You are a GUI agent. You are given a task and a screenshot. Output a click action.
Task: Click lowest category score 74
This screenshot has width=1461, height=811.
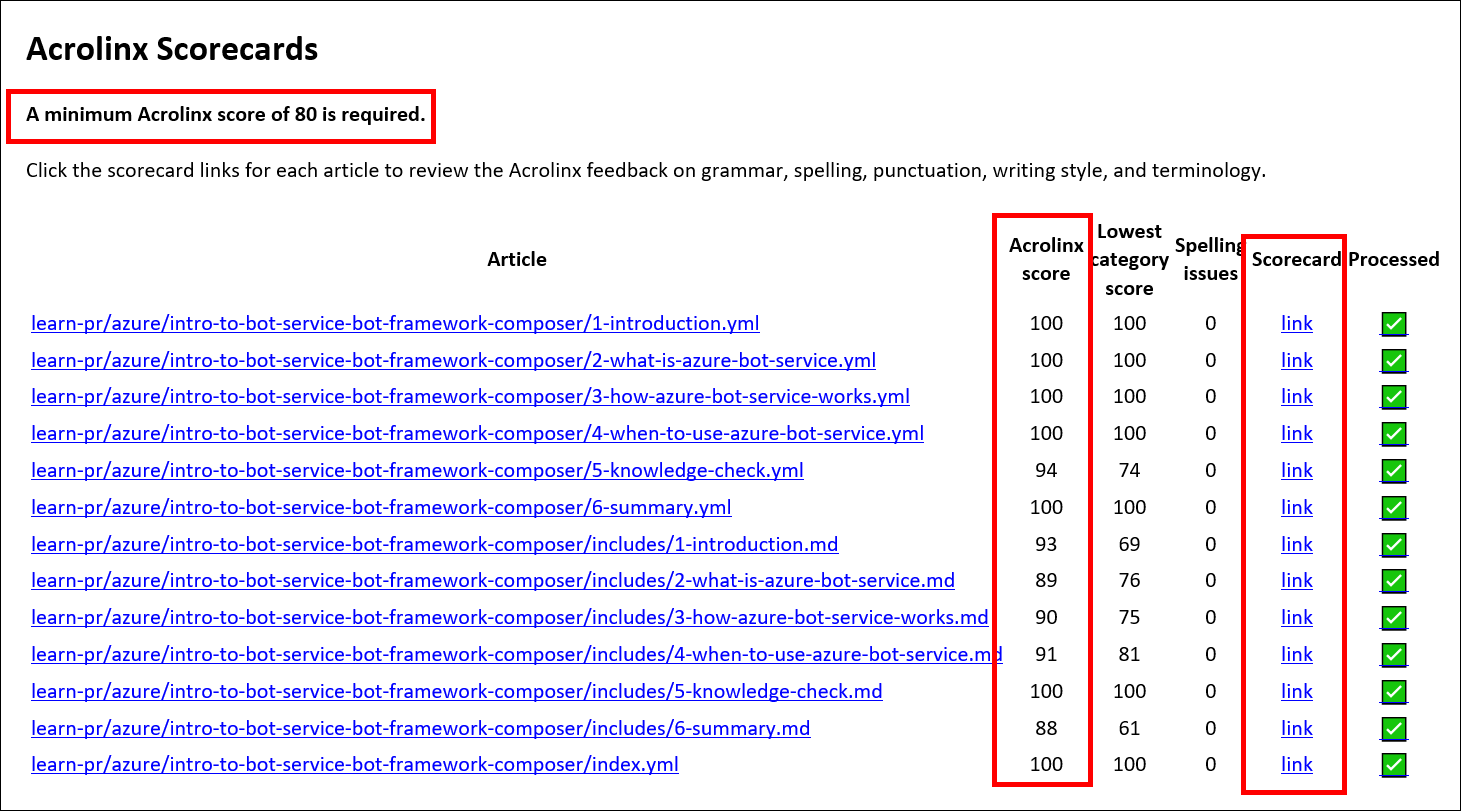pyautogui.click(x=1129, y=470)
